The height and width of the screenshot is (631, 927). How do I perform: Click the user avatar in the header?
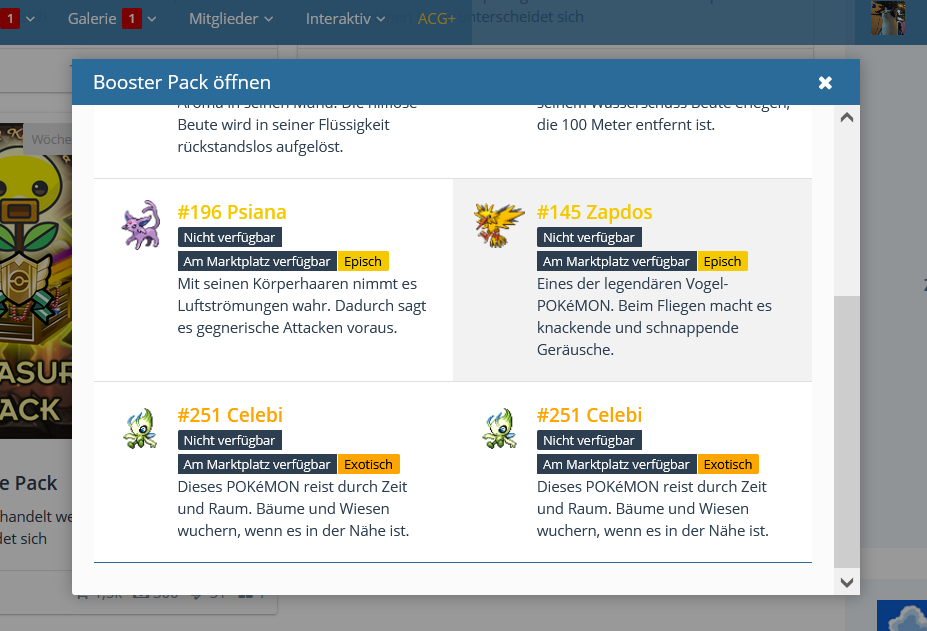(887, 18)
